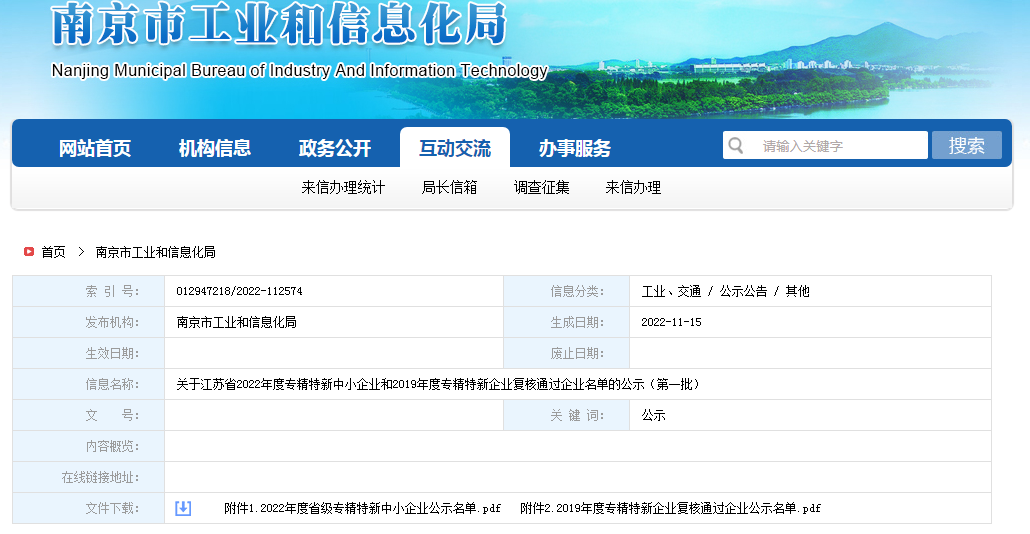This screenshot has width=1030, height=534.
Task: Click the 南京市工业和信息化局 site title banner
Action: (x=279, y=24)
